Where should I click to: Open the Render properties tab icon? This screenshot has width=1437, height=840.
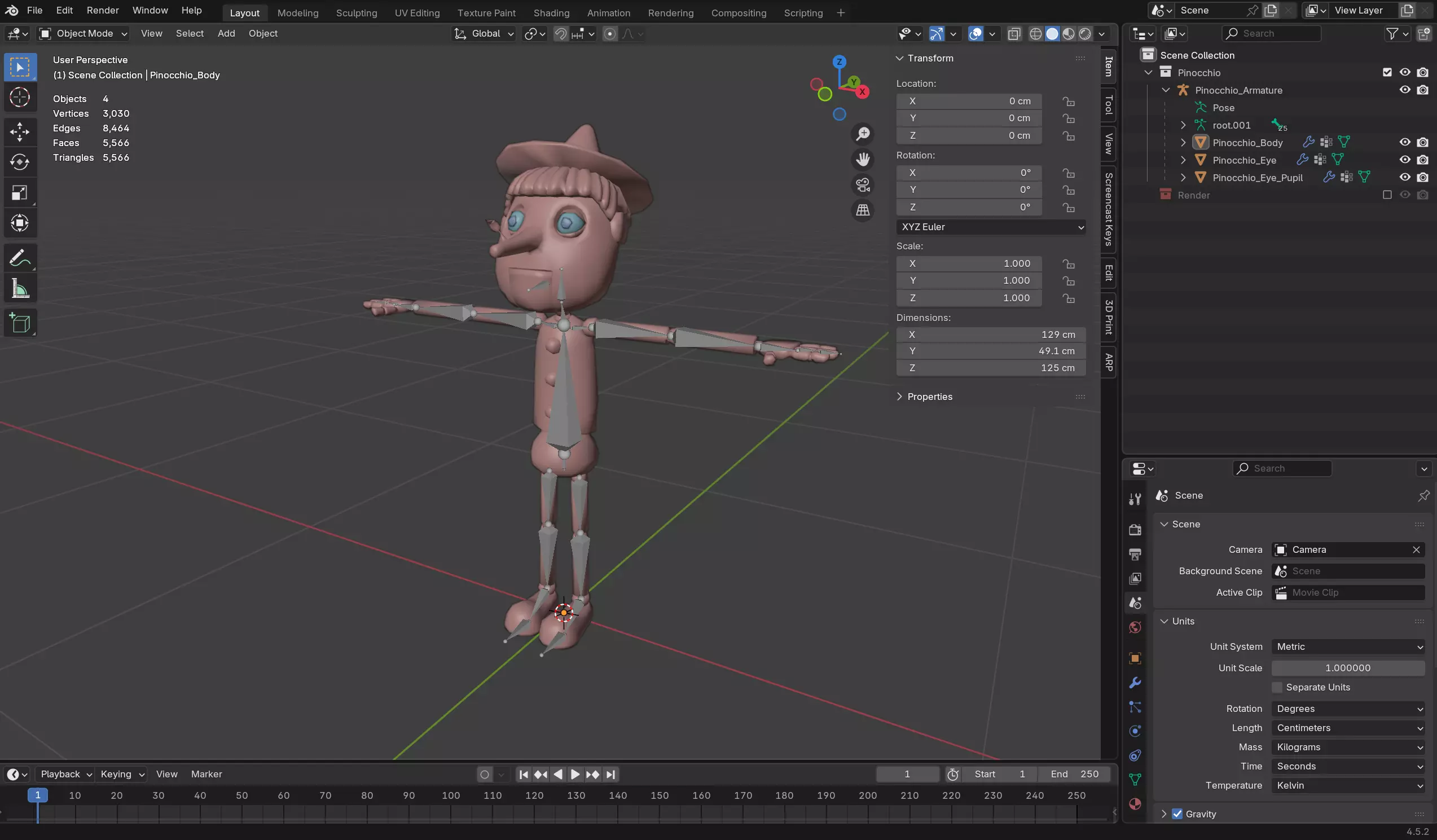[1135, 530]
